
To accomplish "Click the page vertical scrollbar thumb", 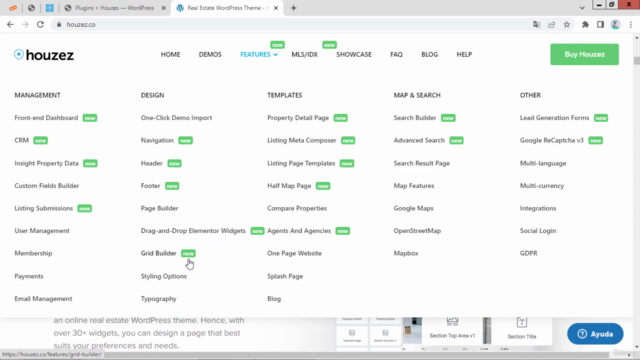I will point(636,61).
